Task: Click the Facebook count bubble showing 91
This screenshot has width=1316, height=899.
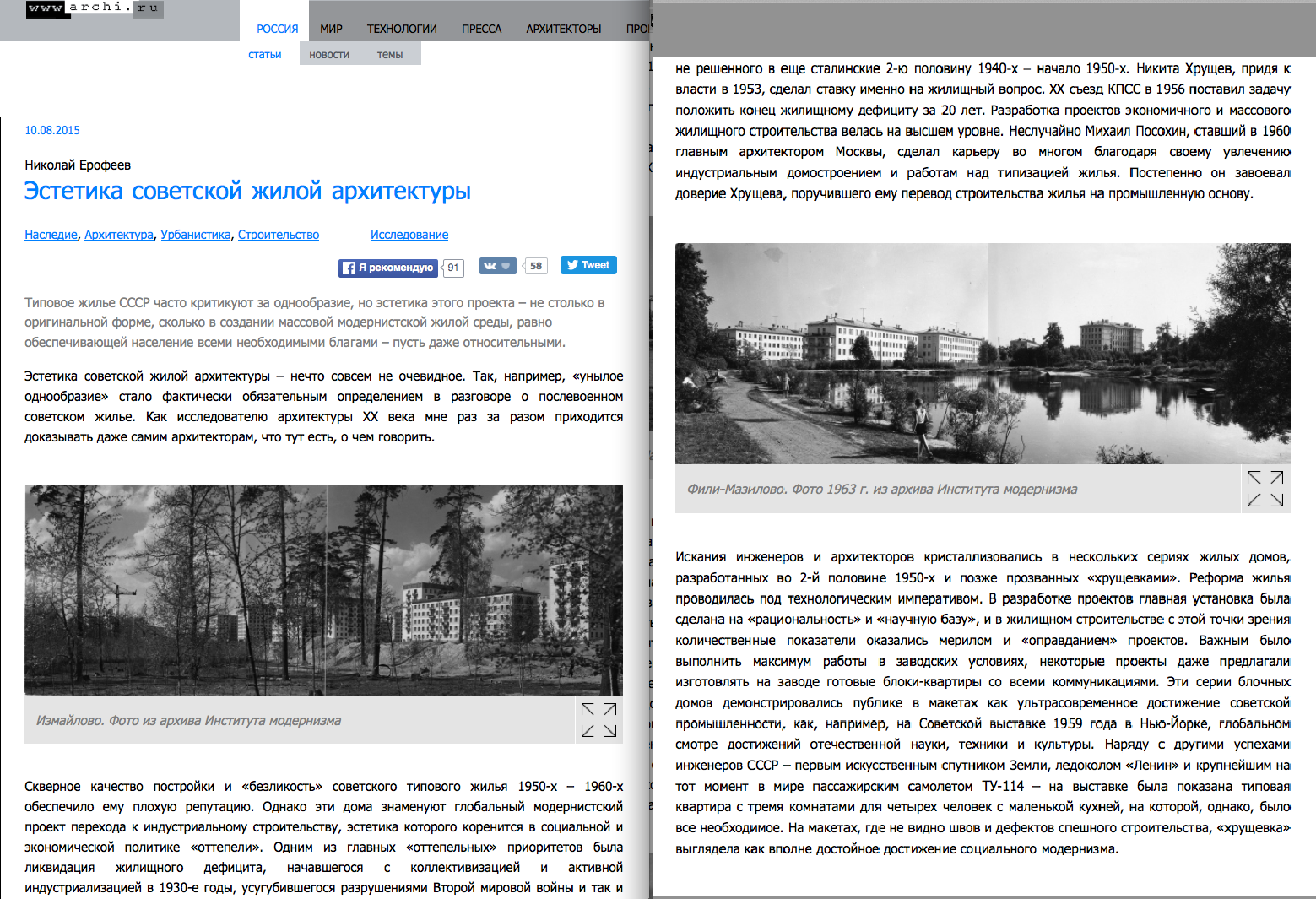Action: point(453,268)
